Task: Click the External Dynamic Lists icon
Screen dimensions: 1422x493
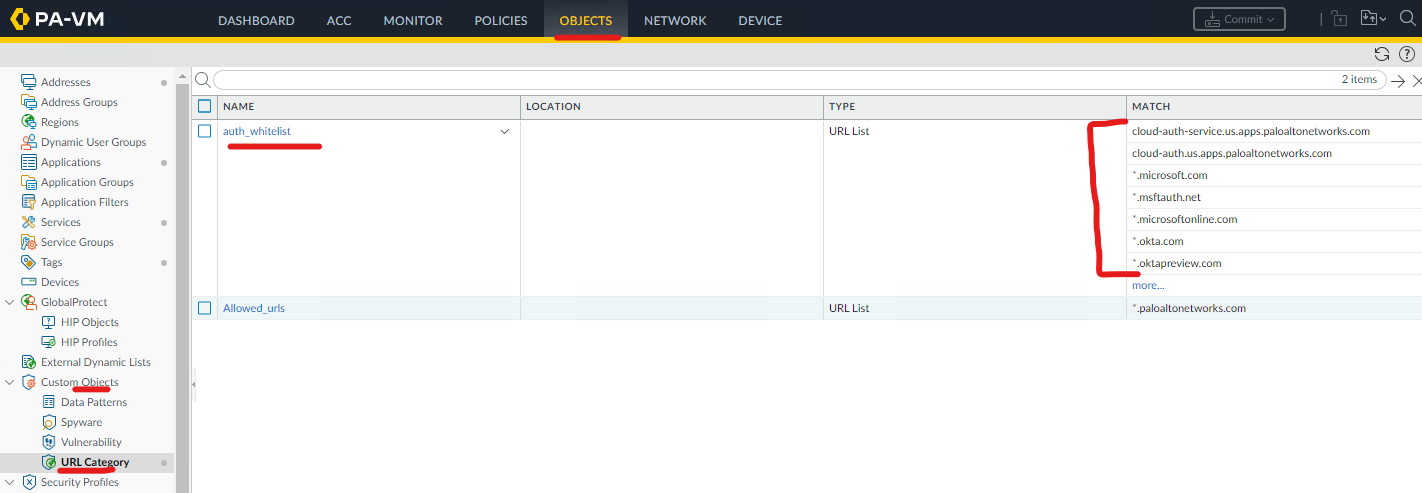Action: pyautogui.click(x=29, y=362)
